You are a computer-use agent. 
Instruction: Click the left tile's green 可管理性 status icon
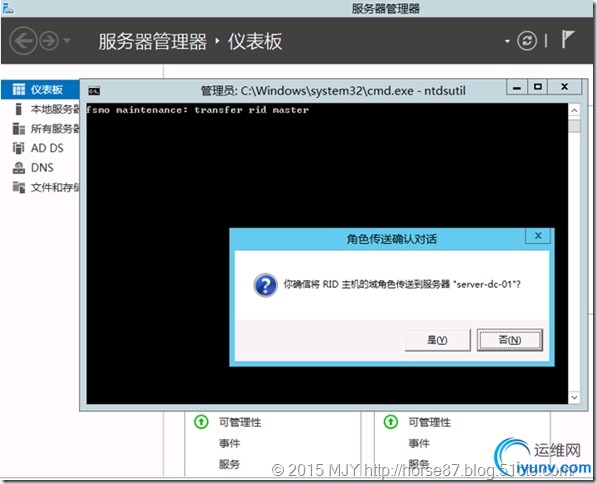click(x=201, y=422)
